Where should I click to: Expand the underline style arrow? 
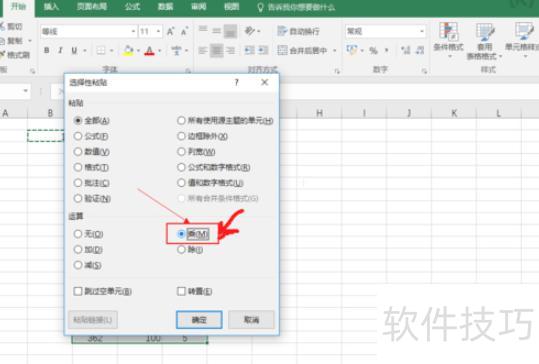[x=85, y=51]
